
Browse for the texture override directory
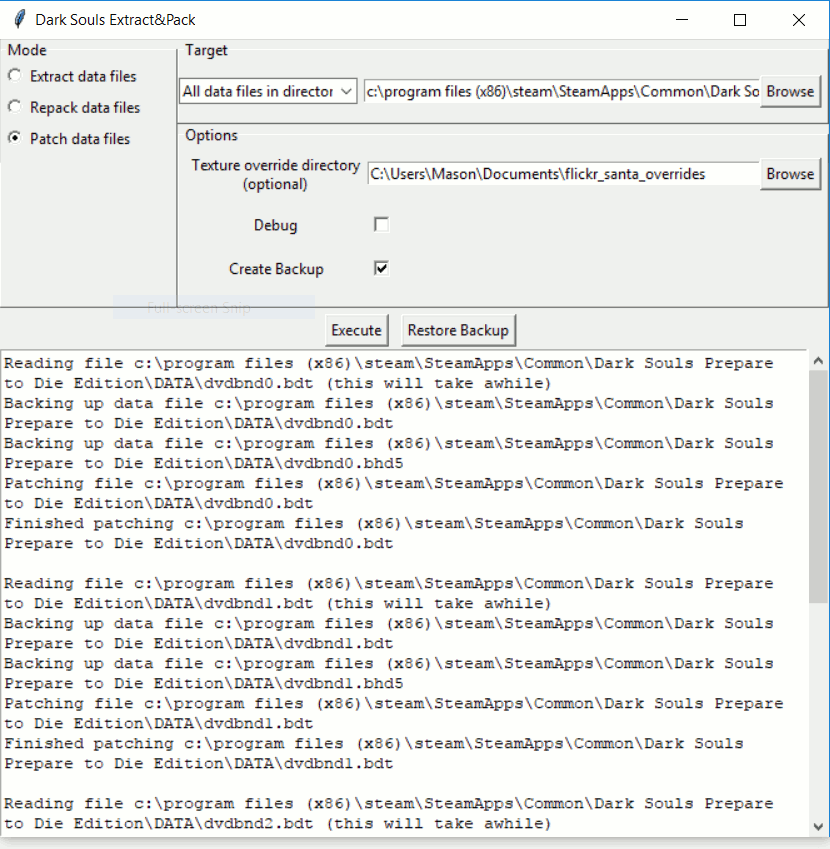[790, 174]
